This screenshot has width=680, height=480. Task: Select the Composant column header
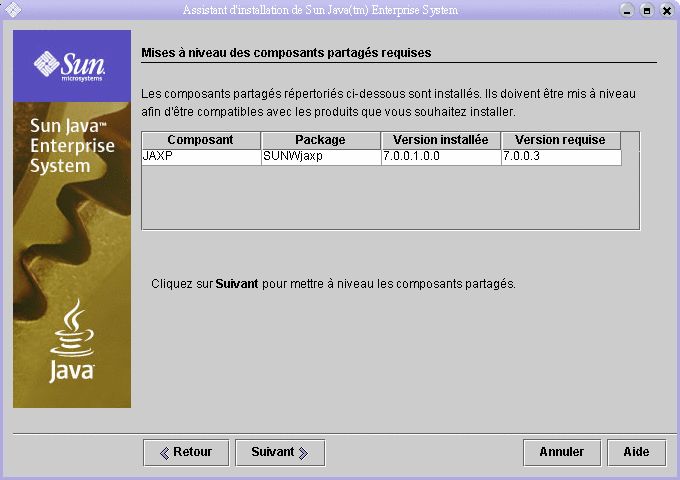pos(201,140)
